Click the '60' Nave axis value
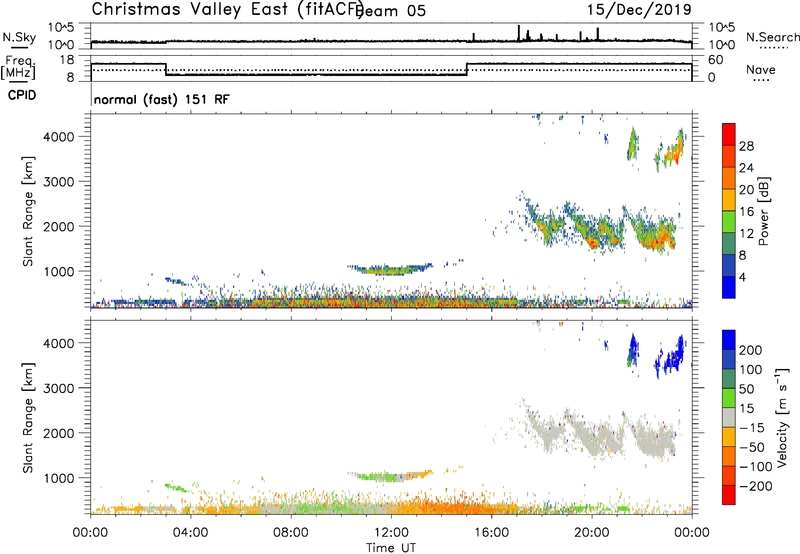 coord(715,60)
